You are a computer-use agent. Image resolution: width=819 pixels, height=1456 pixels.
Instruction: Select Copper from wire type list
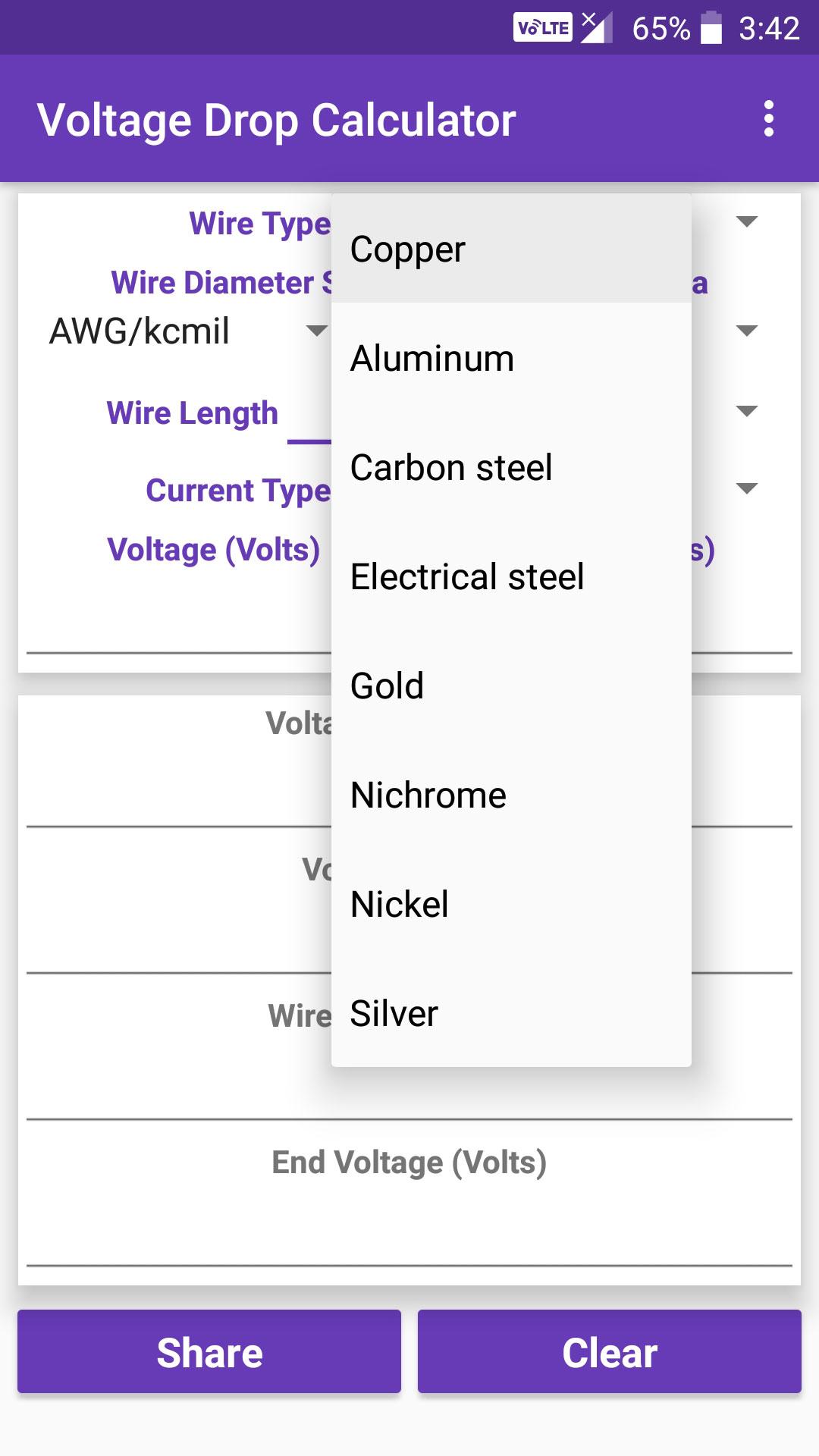coord(511,249)
